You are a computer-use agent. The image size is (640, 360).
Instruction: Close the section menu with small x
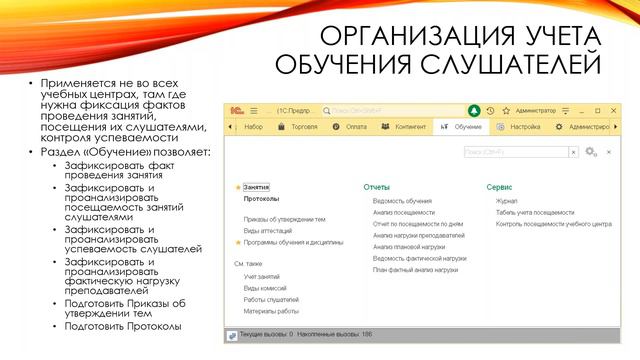609,152
